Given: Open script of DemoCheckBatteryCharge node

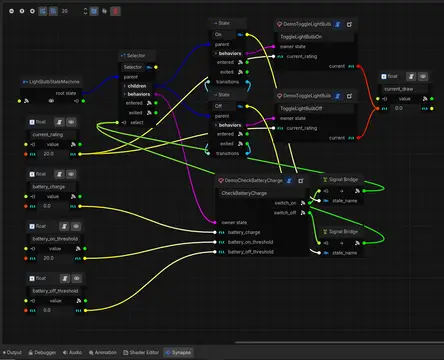Looking at the screenshot, I should coord(289,180).
